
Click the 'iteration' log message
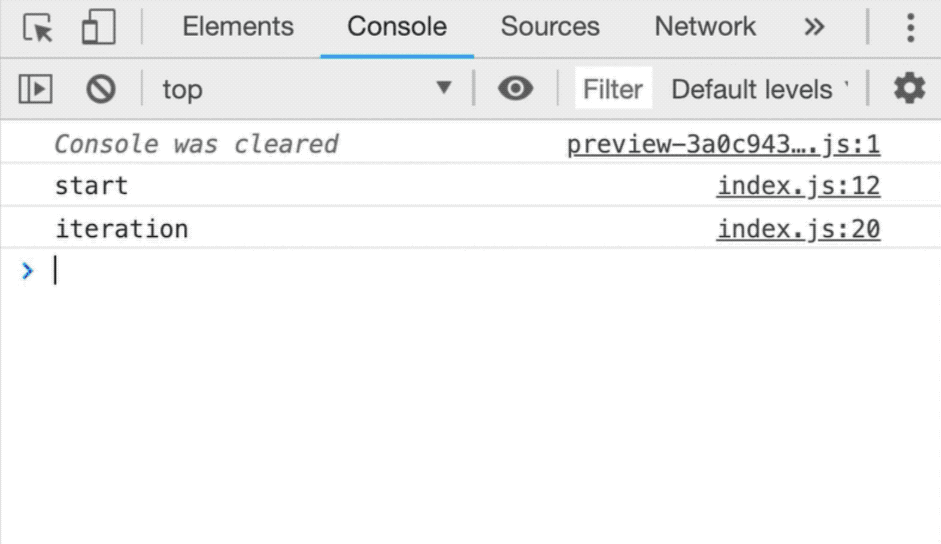[122, 229]
